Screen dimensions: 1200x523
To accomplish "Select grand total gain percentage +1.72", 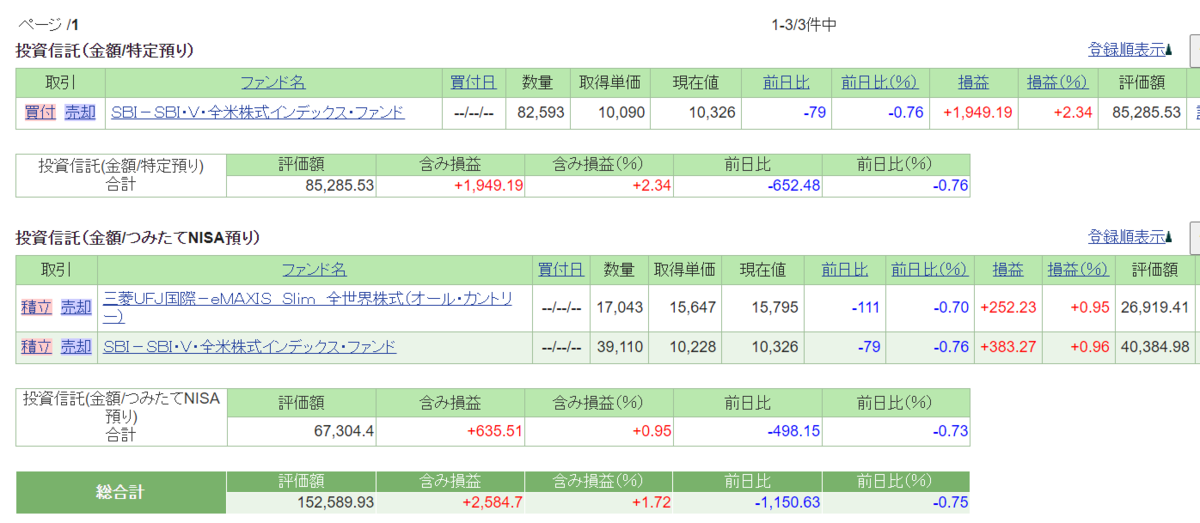I will click(x=651, y=501).
